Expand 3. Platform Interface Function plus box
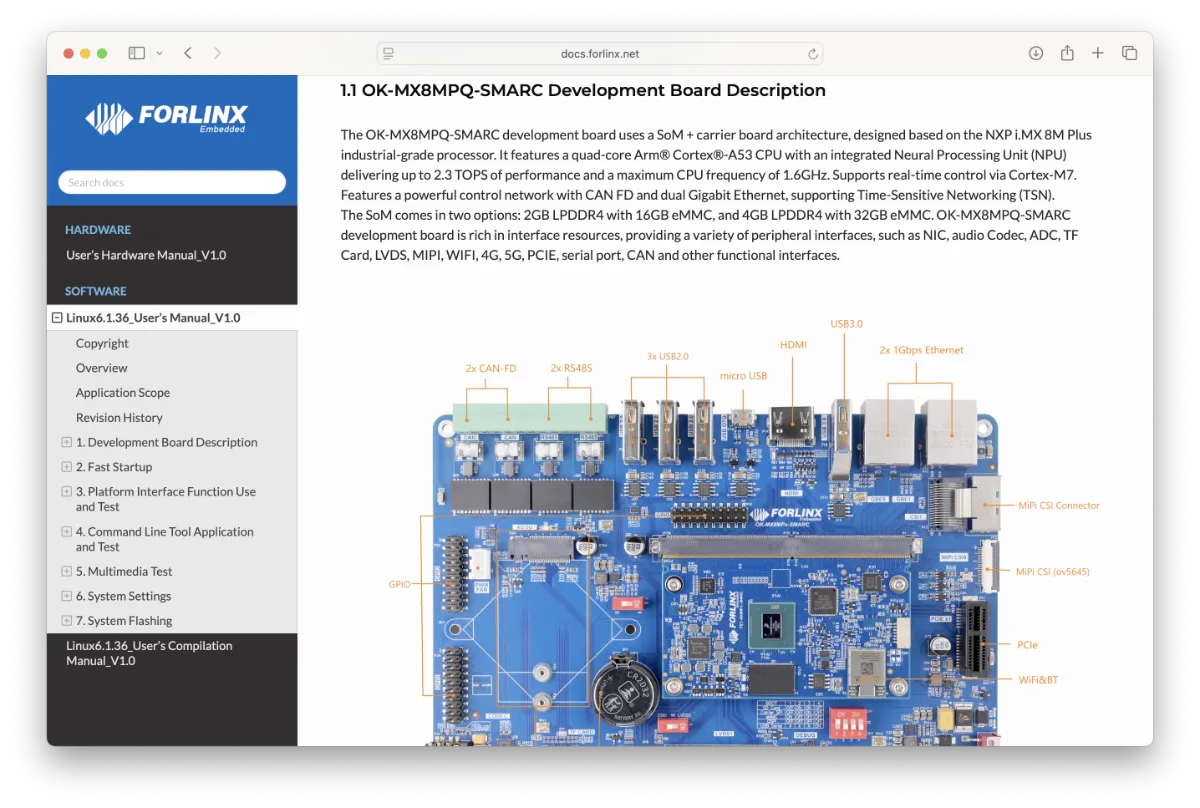 [x=67, y=492]
